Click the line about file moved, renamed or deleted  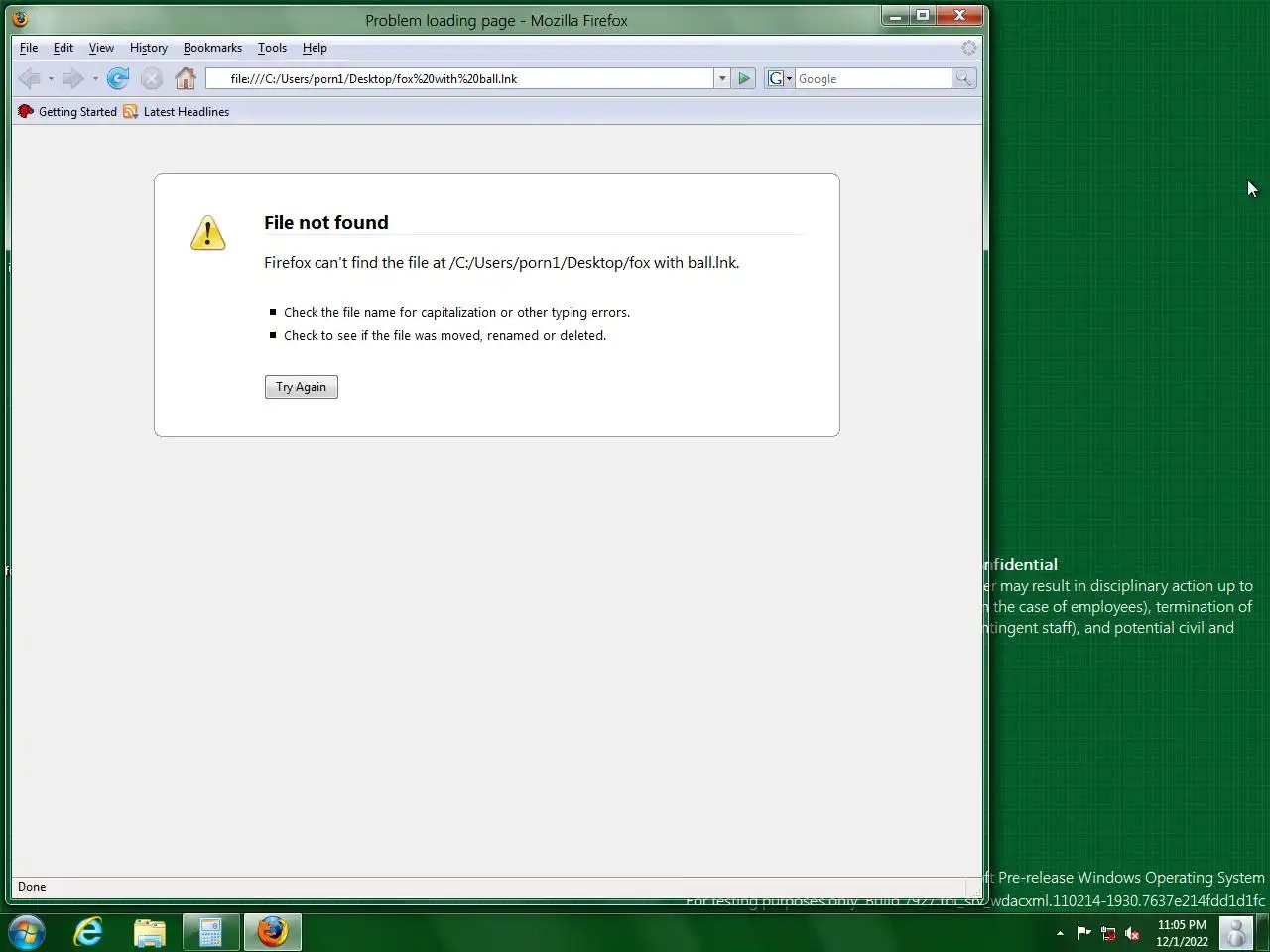click(444, 335)
